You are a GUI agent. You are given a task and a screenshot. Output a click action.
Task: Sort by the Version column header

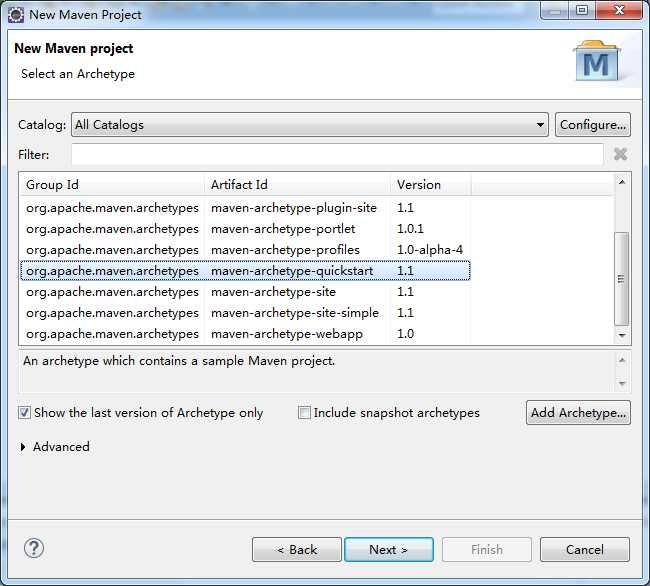430,184
